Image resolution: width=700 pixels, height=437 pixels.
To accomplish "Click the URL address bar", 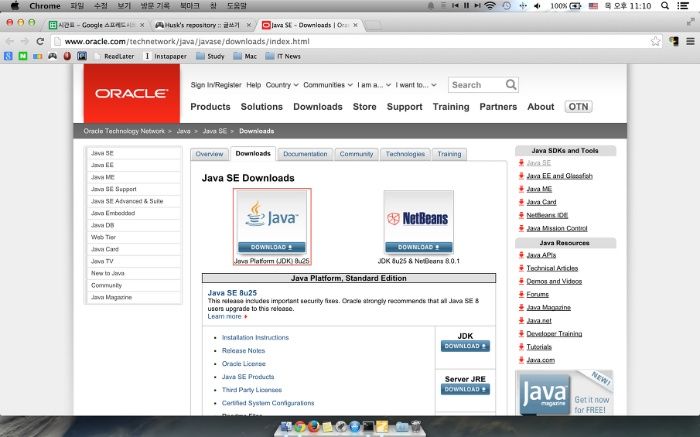I will click(x=355, y=42).
